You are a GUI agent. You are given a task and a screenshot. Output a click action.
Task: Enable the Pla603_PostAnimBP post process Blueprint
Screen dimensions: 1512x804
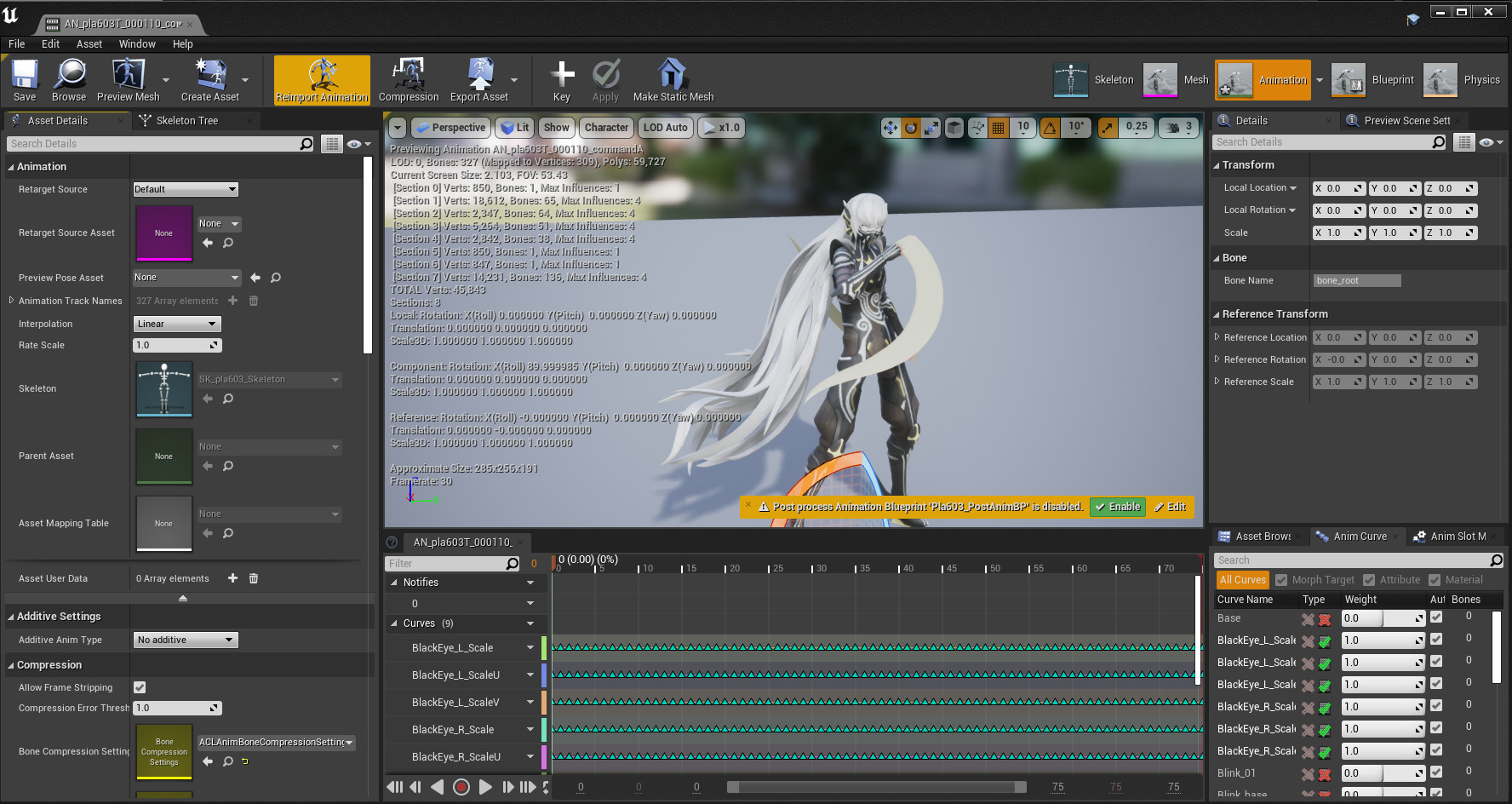[x=1117, y=506]
